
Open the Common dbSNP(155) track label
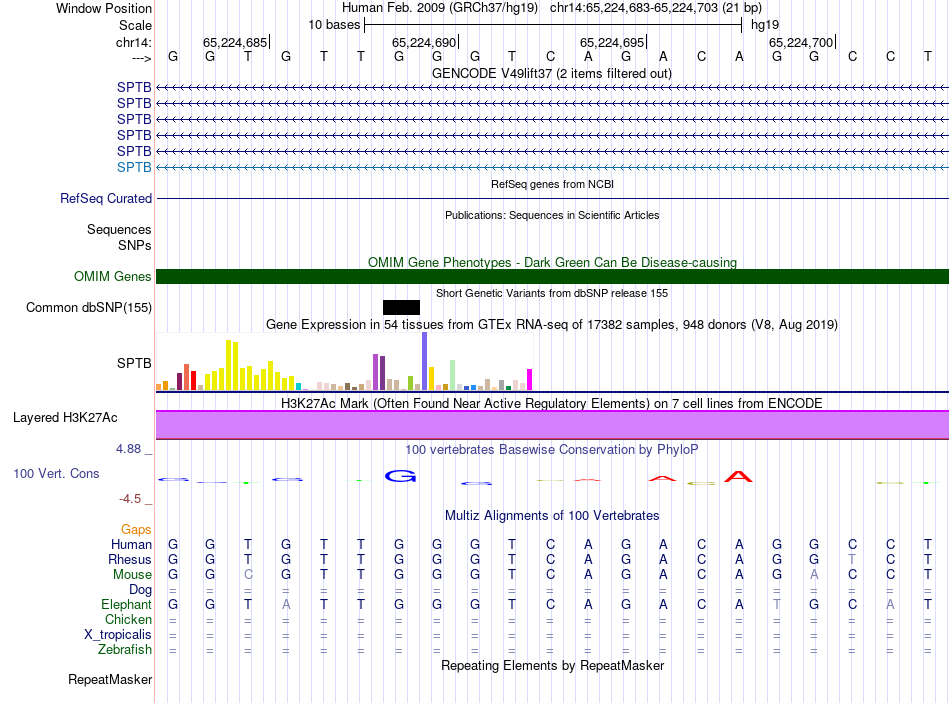[x=88, y=307]
